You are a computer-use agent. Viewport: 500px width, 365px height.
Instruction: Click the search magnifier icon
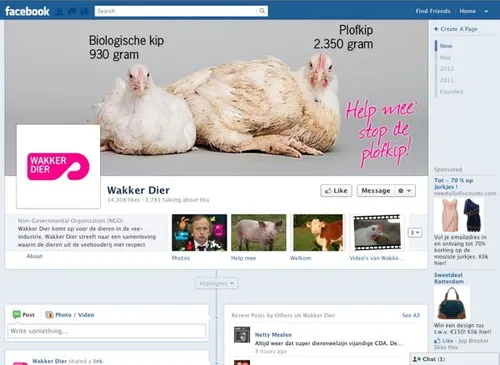tap(262, 11)
